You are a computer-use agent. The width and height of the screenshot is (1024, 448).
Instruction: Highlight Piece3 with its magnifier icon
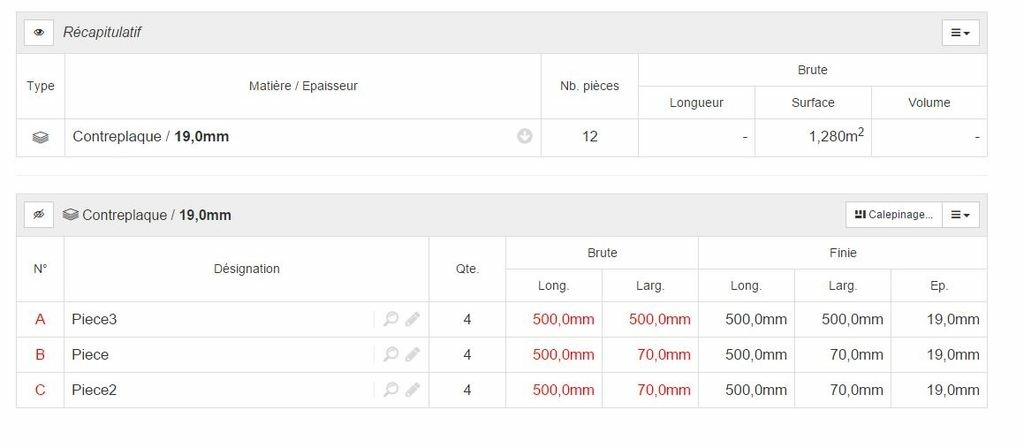(x=391, y=319)
